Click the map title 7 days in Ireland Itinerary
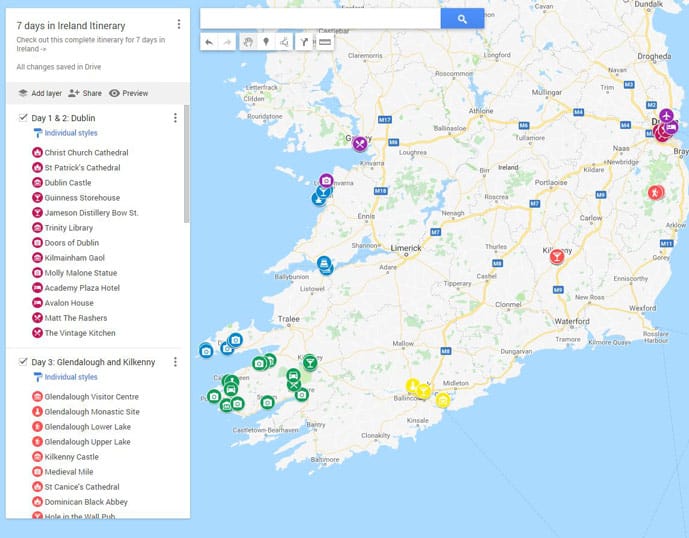 tap(71, 26)
